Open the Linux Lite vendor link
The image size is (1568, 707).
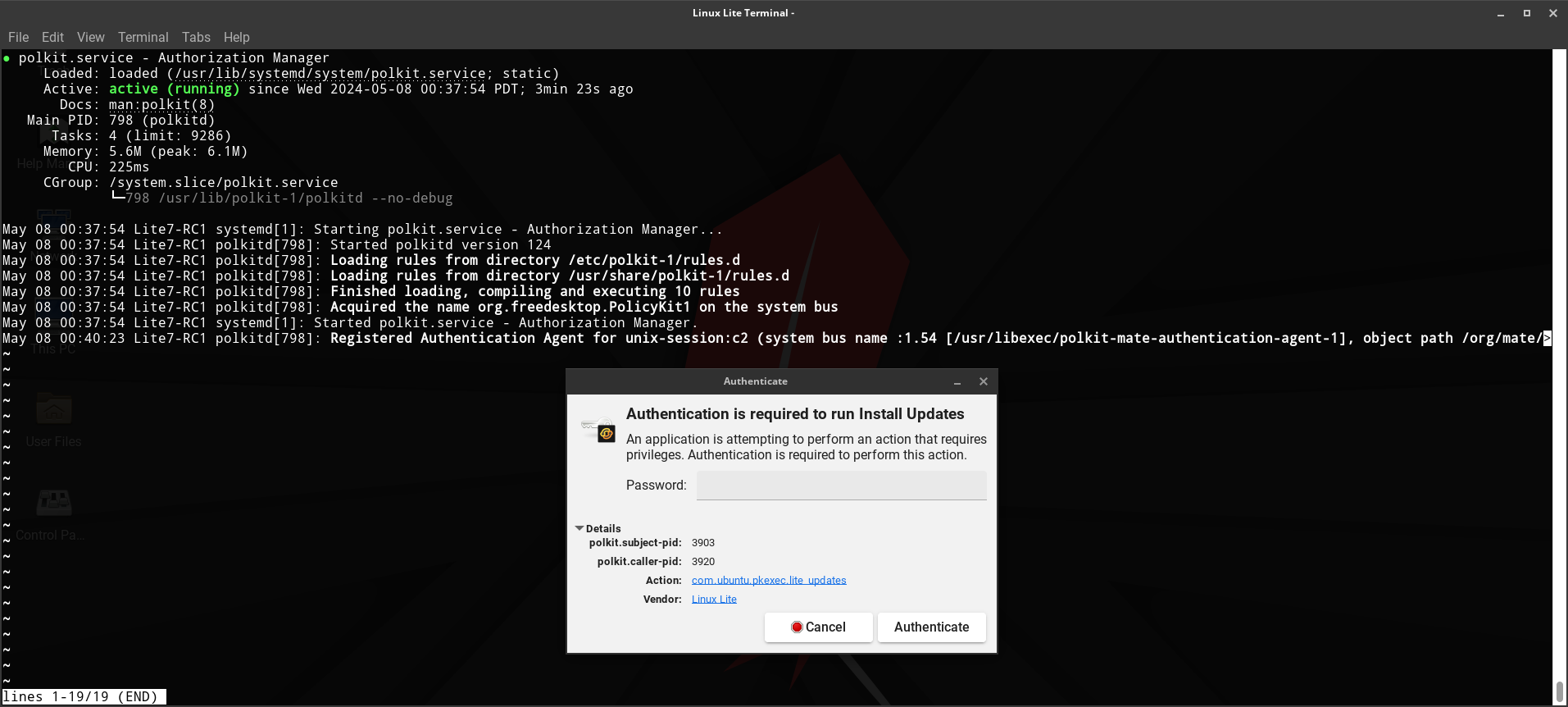point(714,599)
